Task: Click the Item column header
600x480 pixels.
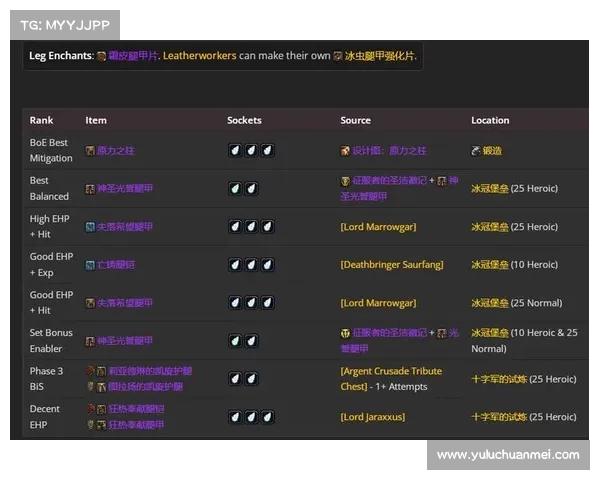Action: coord(96,121)
